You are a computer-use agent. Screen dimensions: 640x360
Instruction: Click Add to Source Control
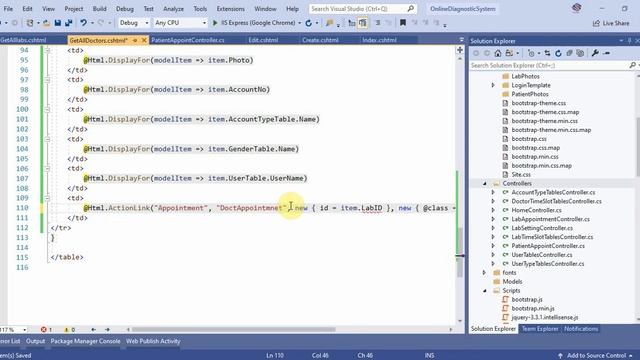[596, 356]
